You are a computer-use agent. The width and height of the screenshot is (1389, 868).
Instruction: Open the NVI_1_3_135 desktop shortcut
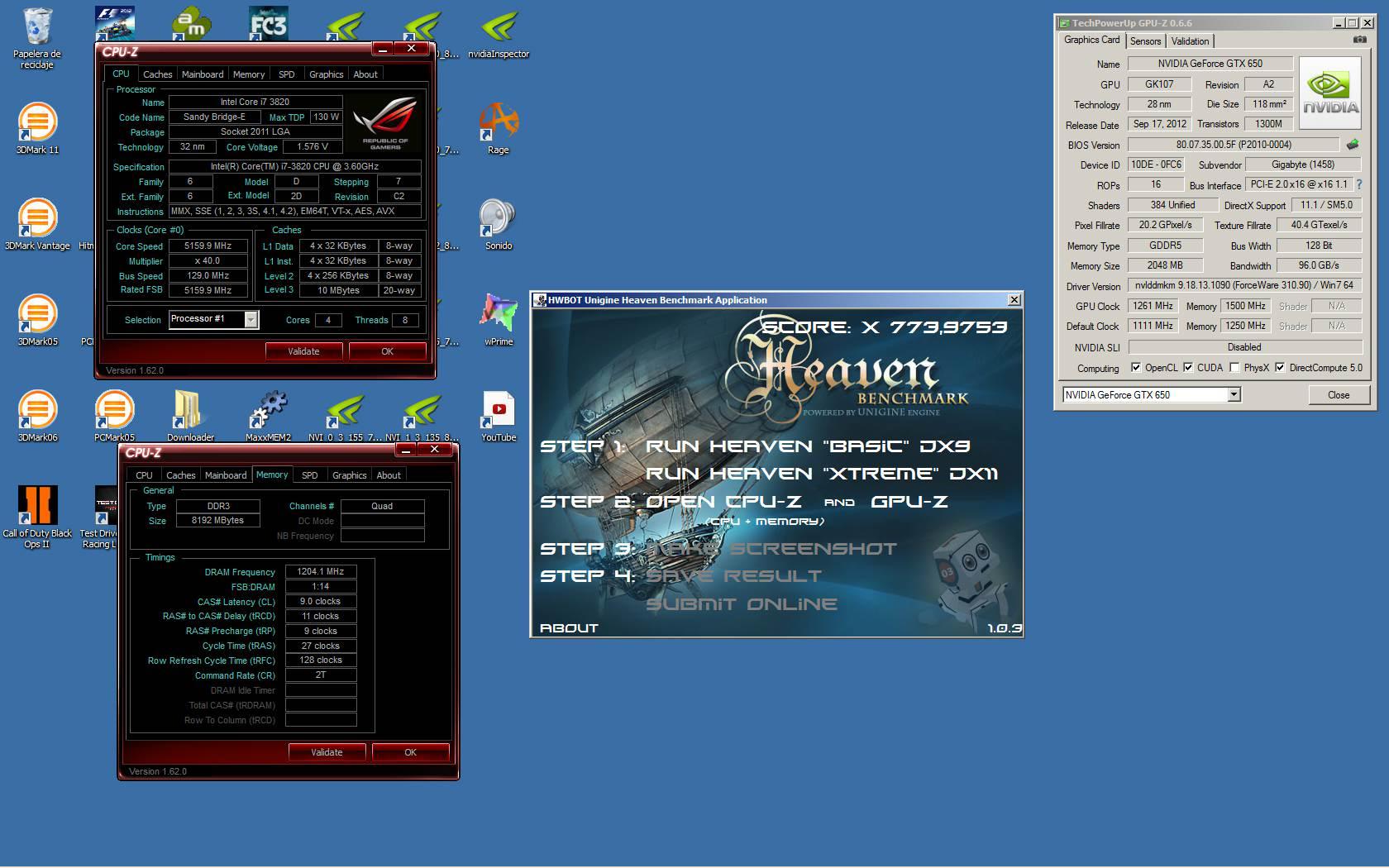click(422, 416)
